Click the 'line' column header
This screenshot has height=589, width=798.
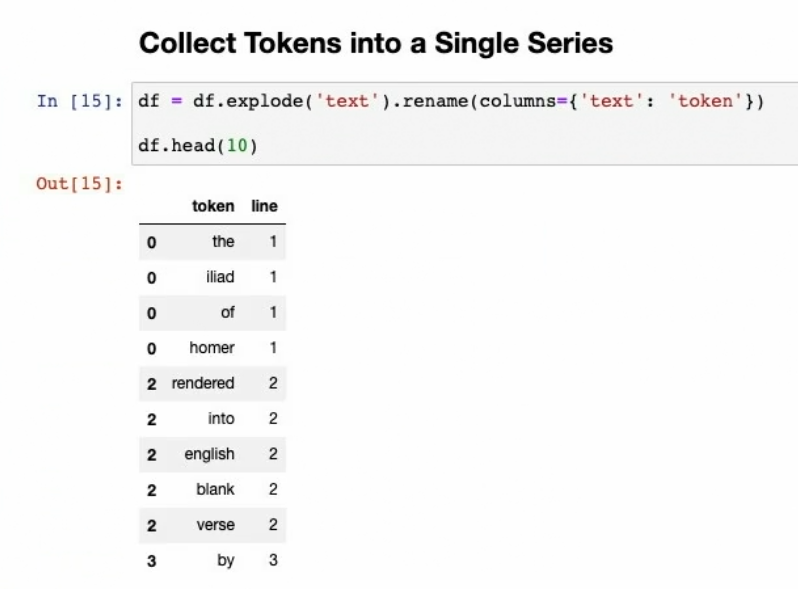(265, 206)
